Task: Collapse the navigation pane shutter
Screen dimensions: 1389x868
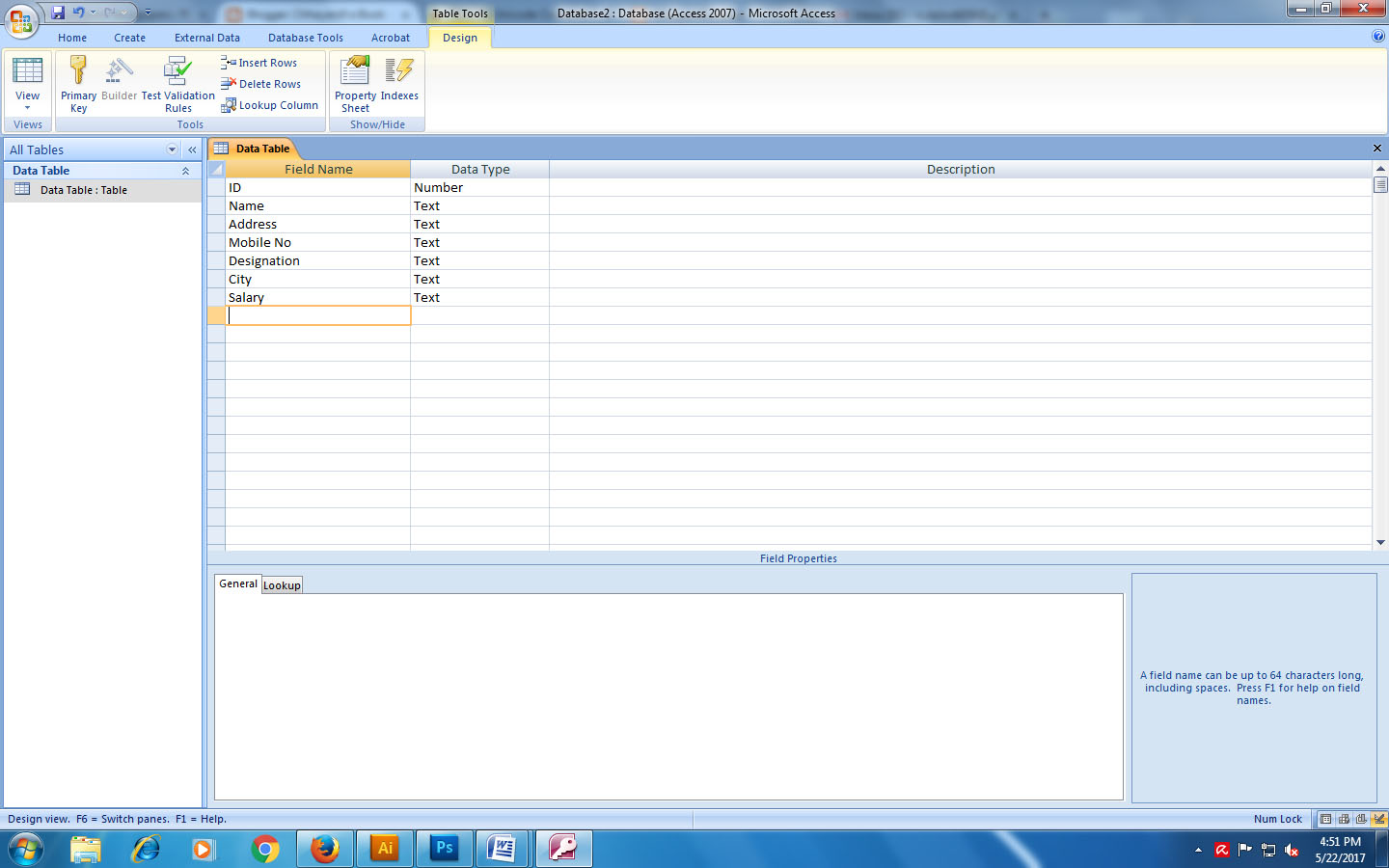Action: click(x=192, y=149)
